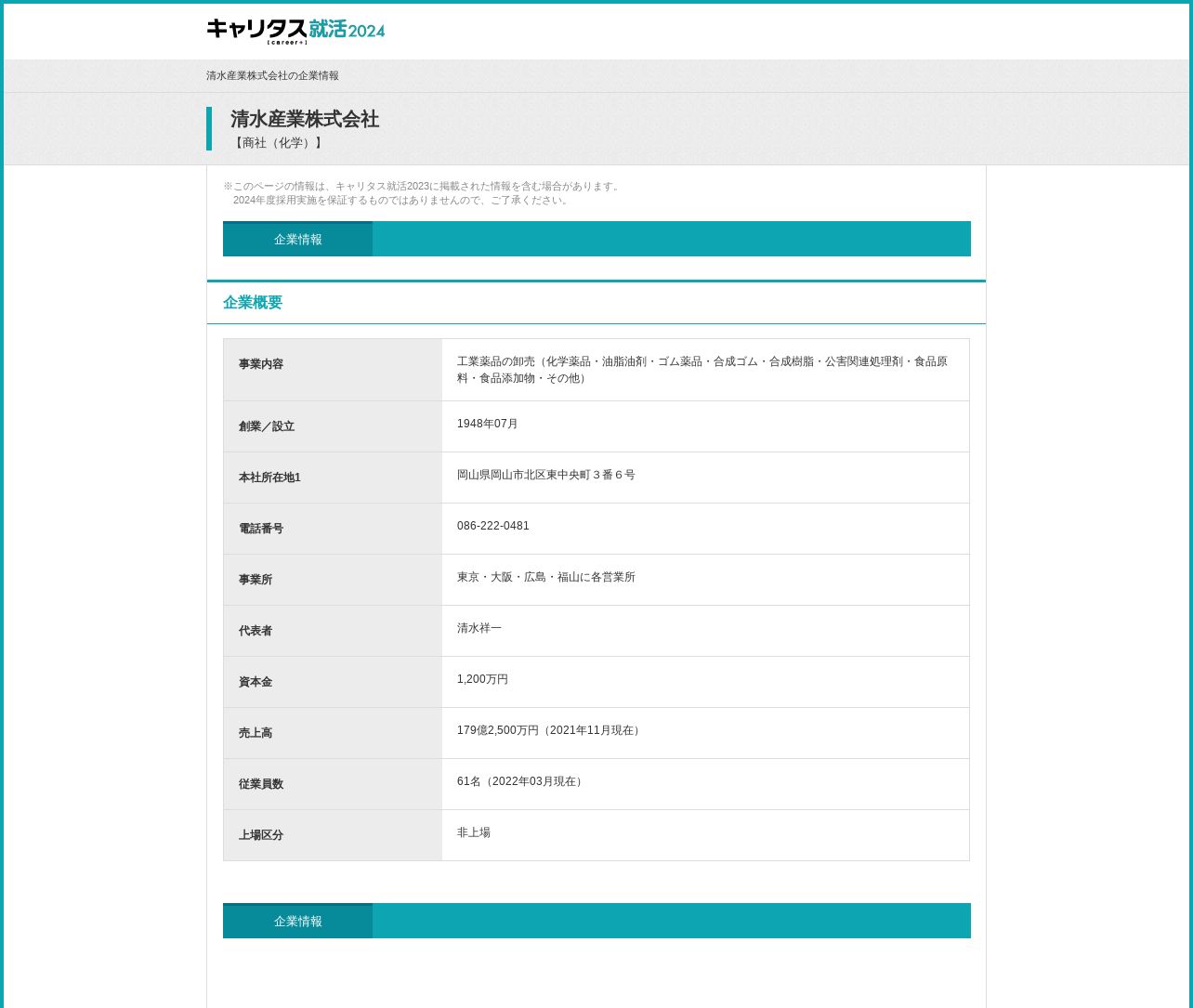The height and width of the screenshot is (1008, 1193).
Task: Click the phone number 086-222-0481
Action: tap(493, 526)
